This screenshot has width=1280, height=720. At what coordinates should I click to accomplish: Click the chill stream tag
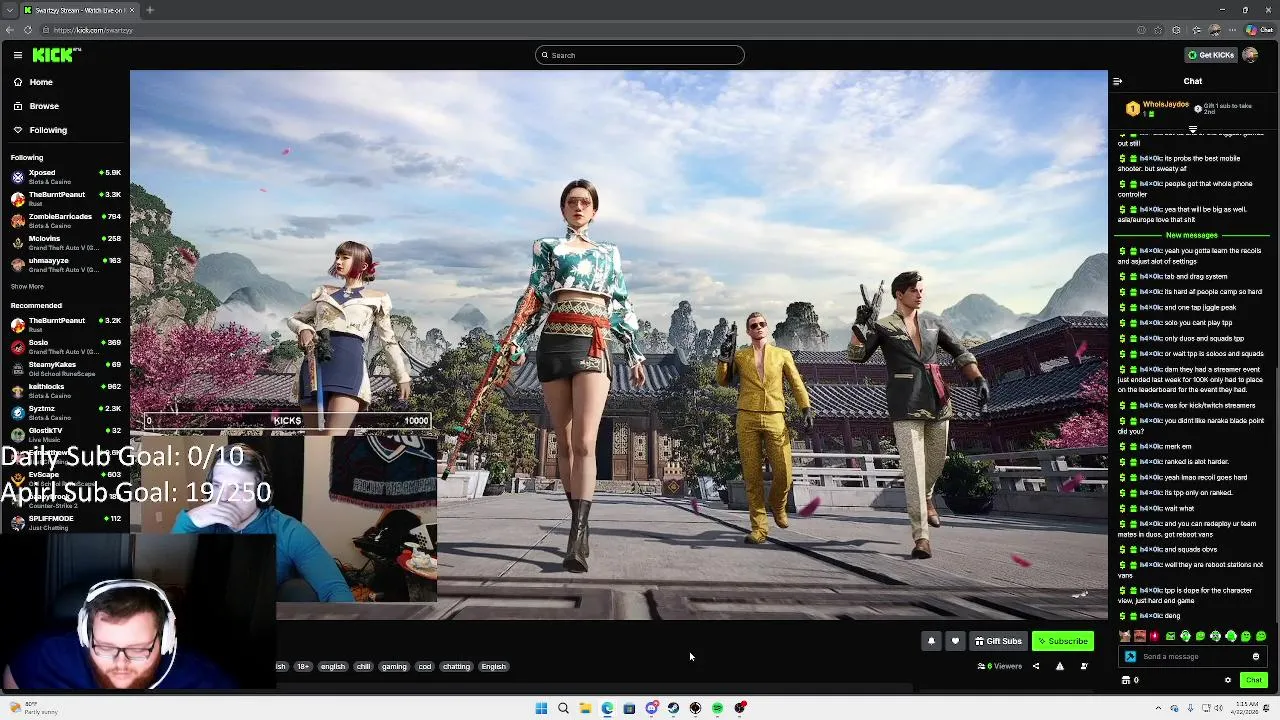pos(363,666)
